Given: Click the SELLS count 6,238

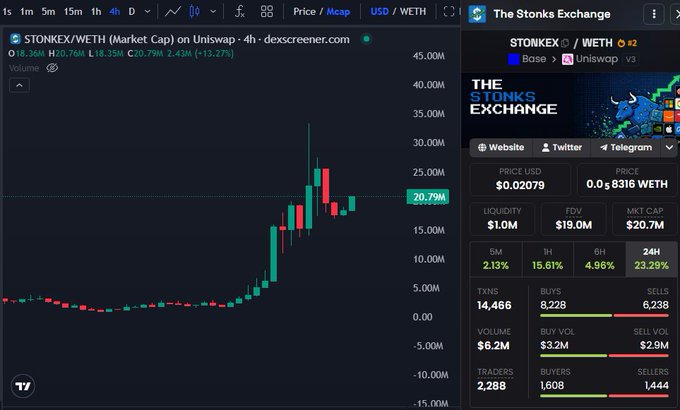Looking at the screenshot, I should tap(655, 305).
